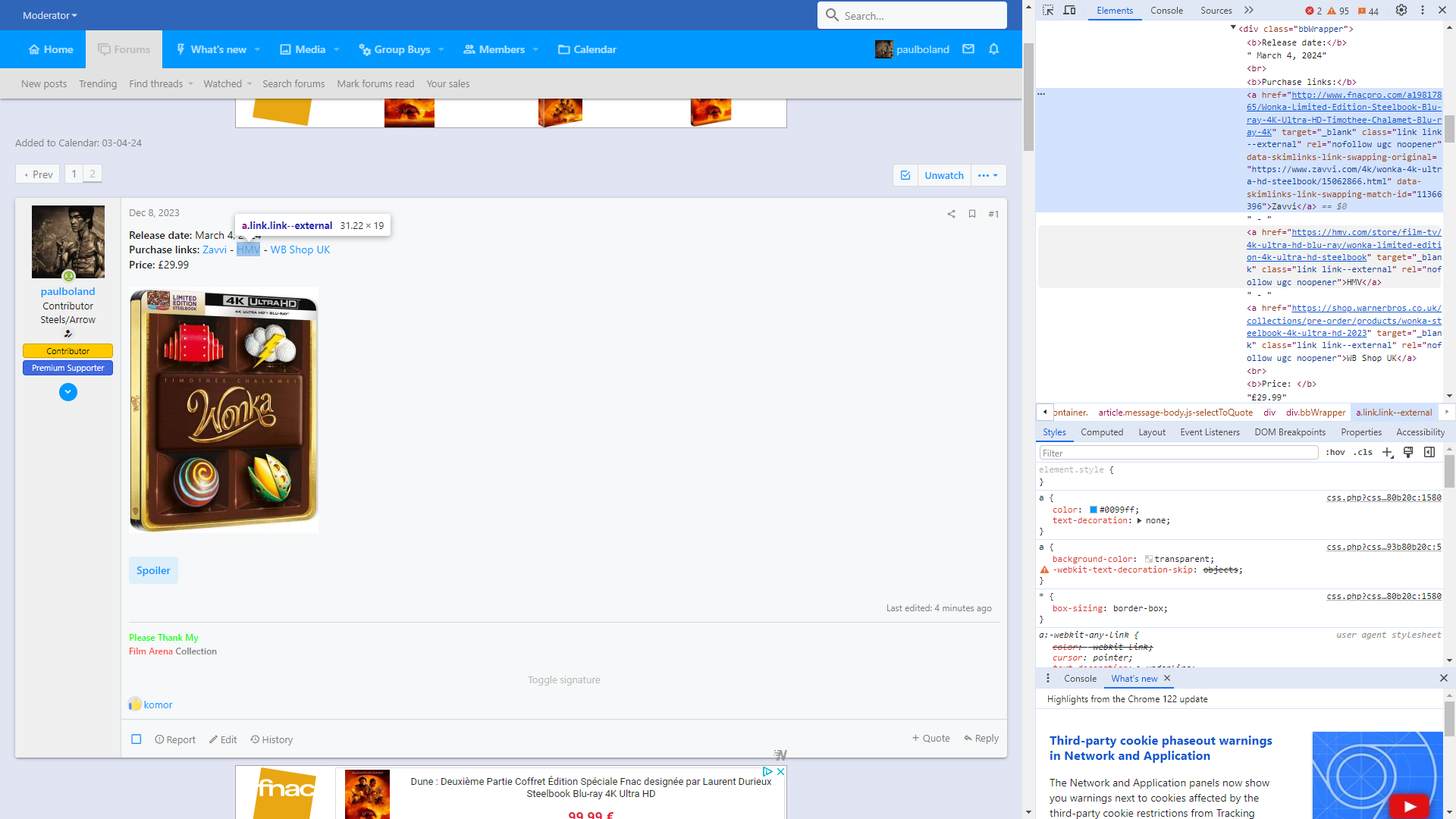Open the Event Listeners tab
Viewport: 1456px width, 819px height.
[x=1210, y=432]
